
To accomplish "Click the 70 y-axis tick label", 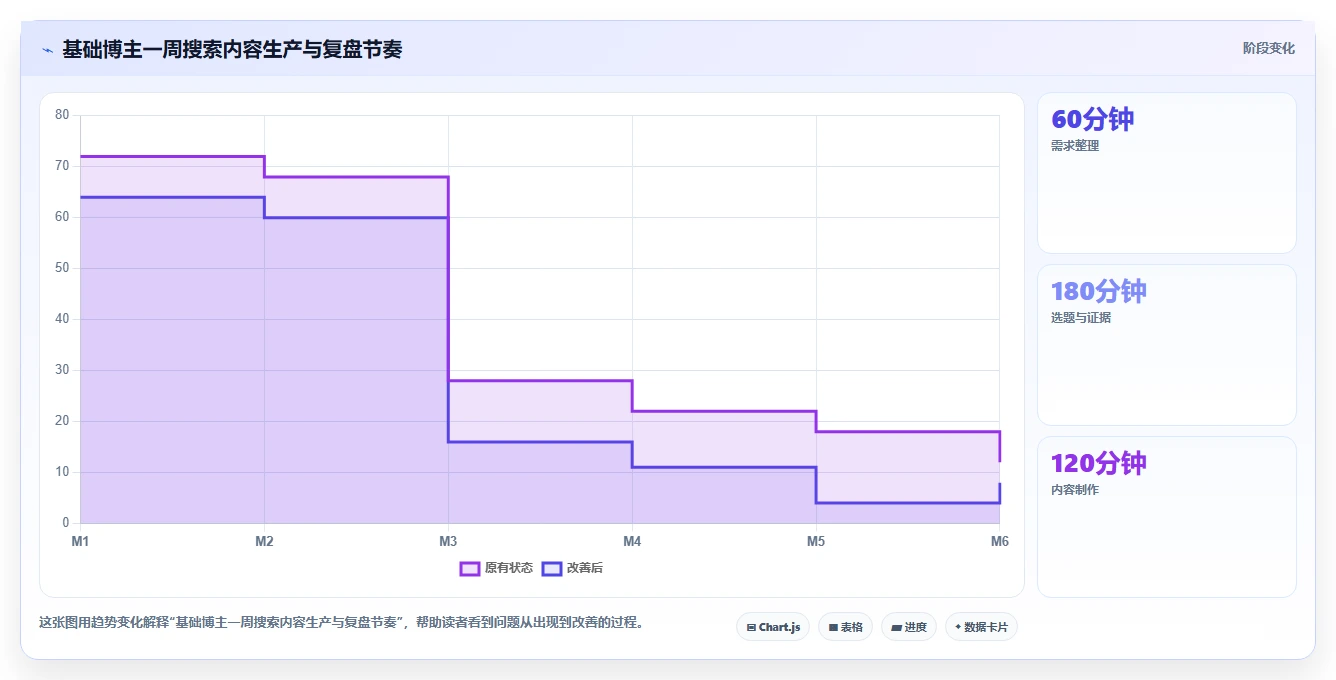I will point(62,166).
